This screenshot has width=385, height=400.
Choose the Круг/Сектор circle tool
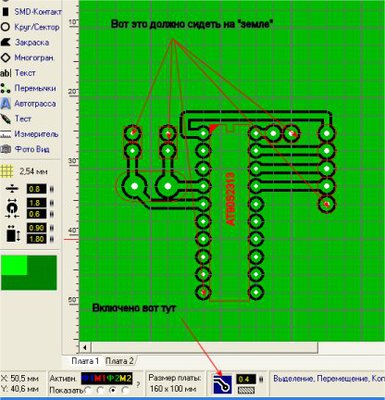[31, 27]
